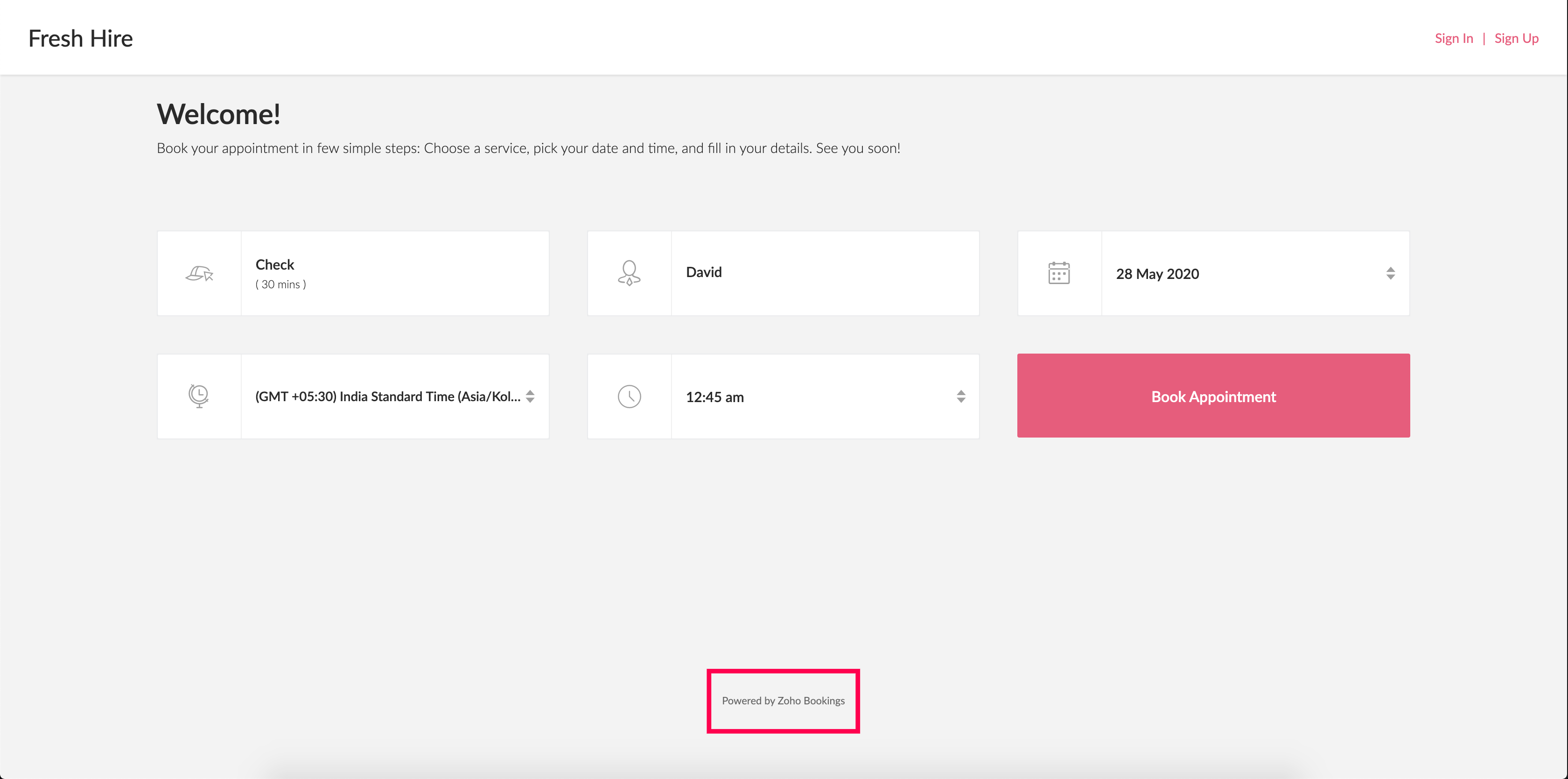Image resolution: width=1568 pixels, height=779 pixels.
Task: Click the Powered by Zoho Bookings link
Action: pyautogui.click(x=783, y=701)
